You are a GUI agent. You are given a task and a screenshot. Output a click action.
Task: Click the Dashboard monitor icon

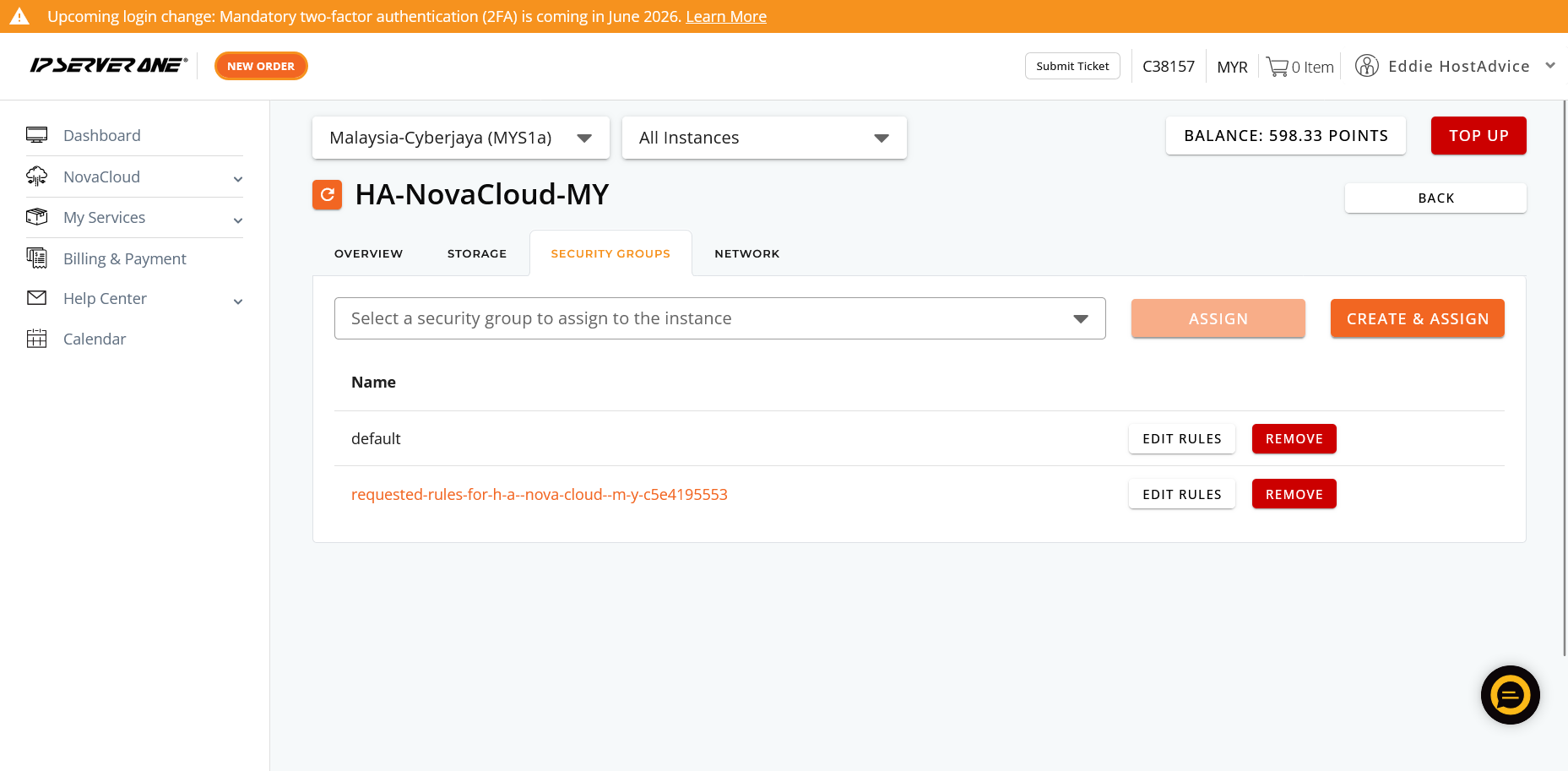click(36, 135)
